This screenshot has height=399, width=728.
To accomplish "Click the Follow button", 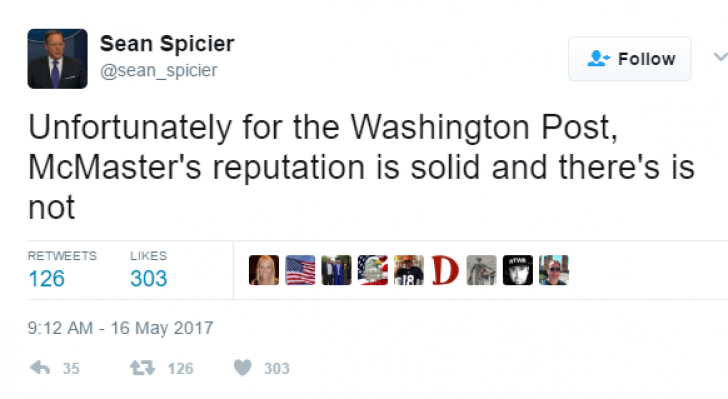I will (630, 59).
